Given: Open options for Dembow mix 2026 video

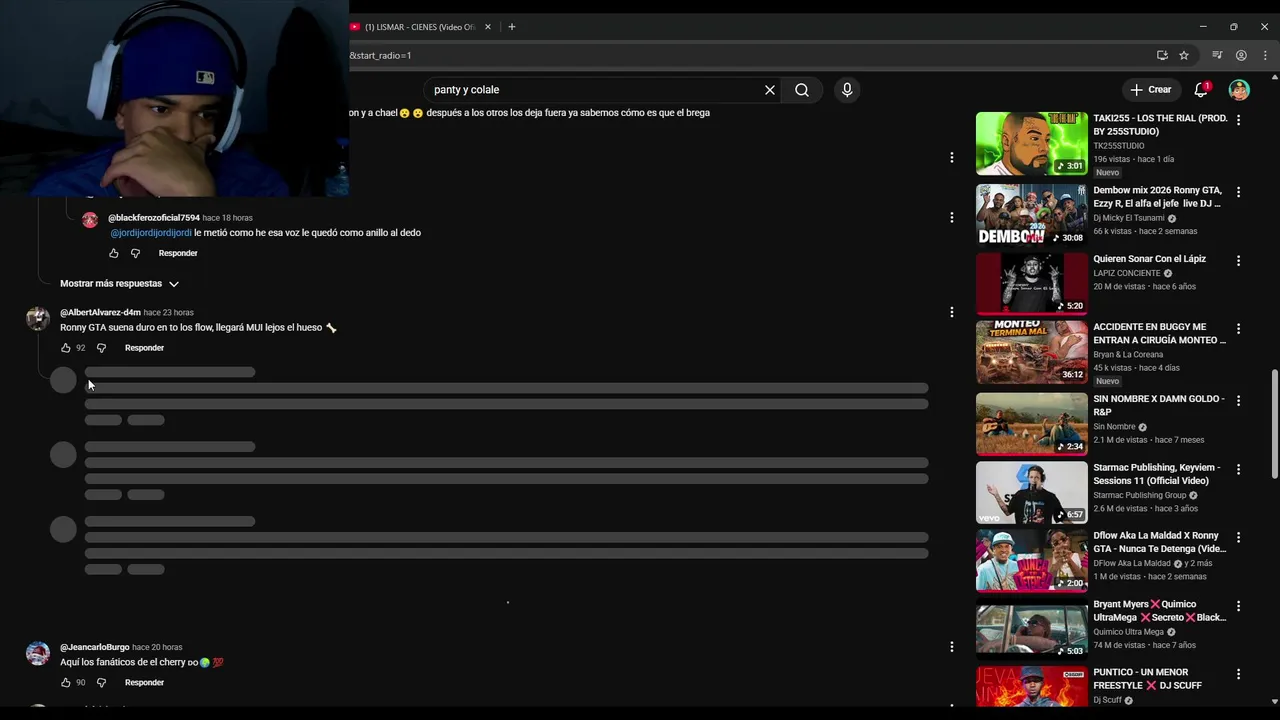Looking at the screenshot, I should point(1238,192).
